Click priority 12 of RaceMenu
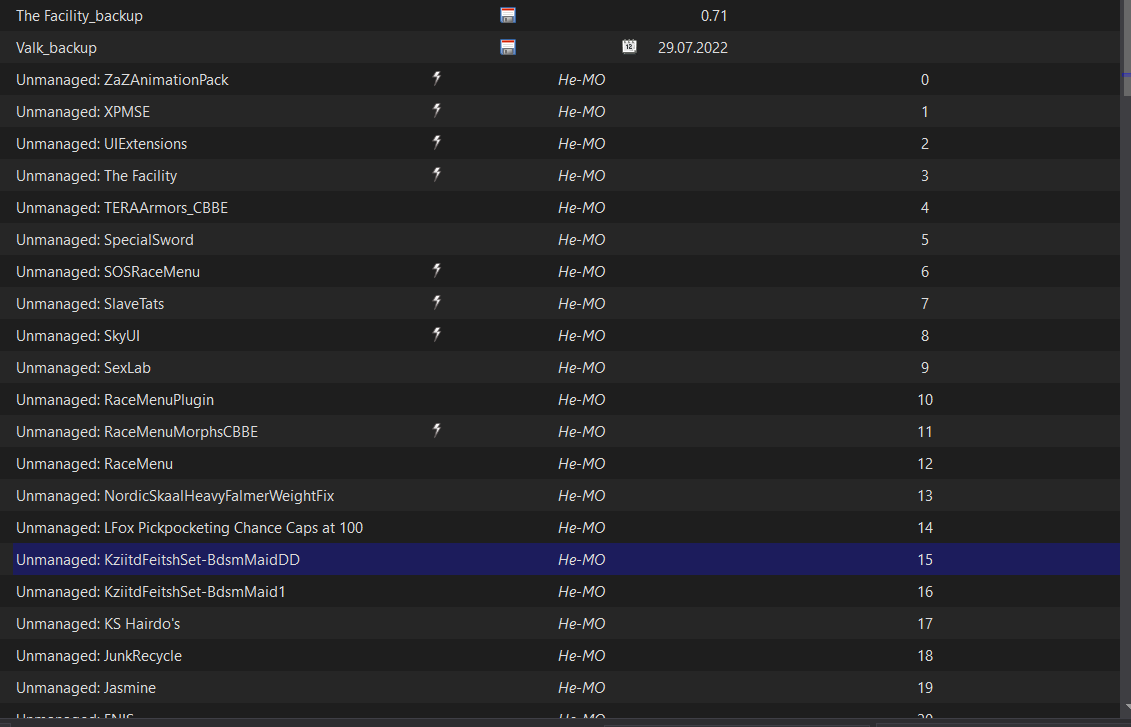Image resolution: width=1131 pixels, height=727 pixels. [x=925, y=464]
